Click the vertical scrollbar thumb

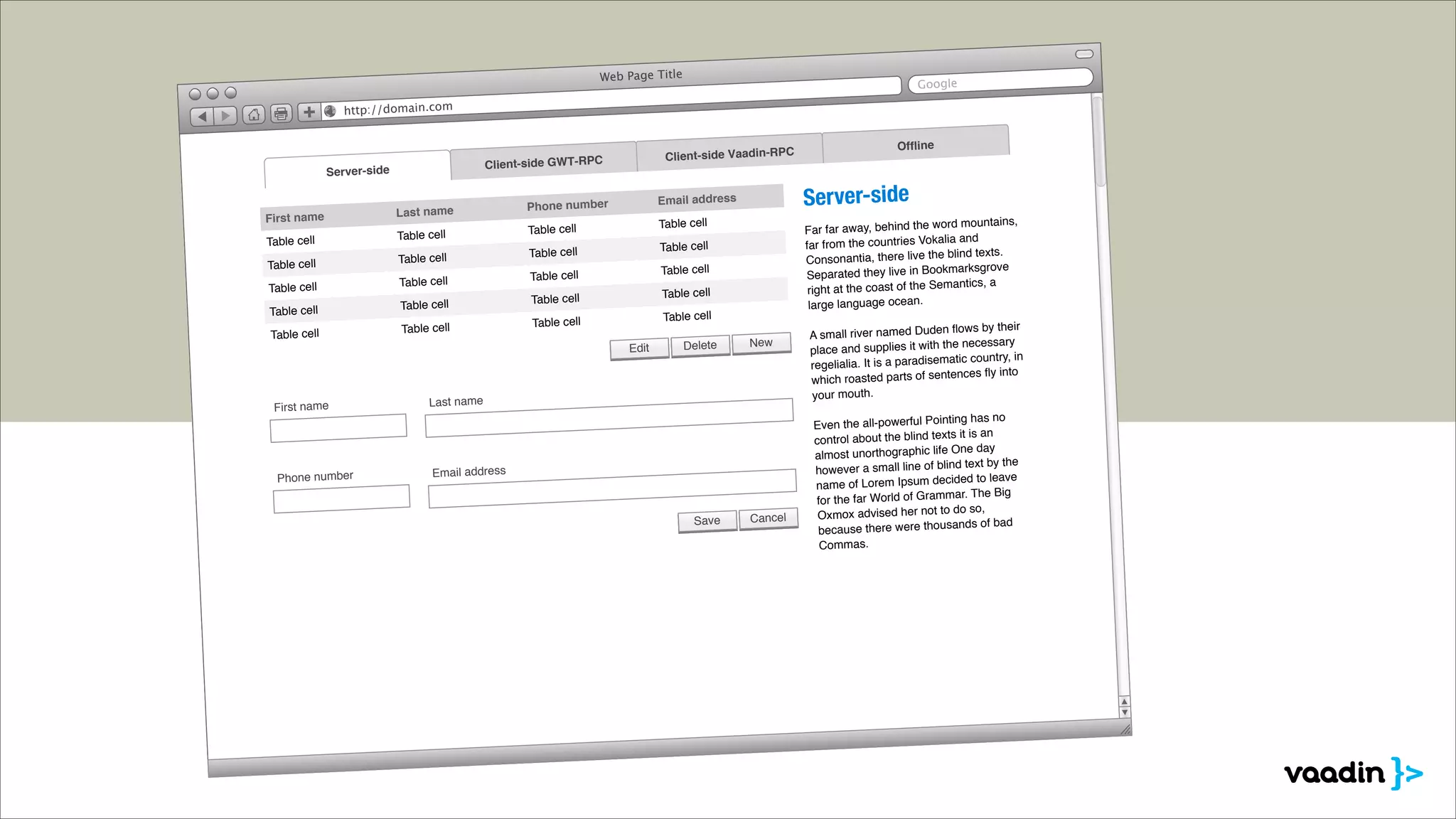click(1099, 142)
